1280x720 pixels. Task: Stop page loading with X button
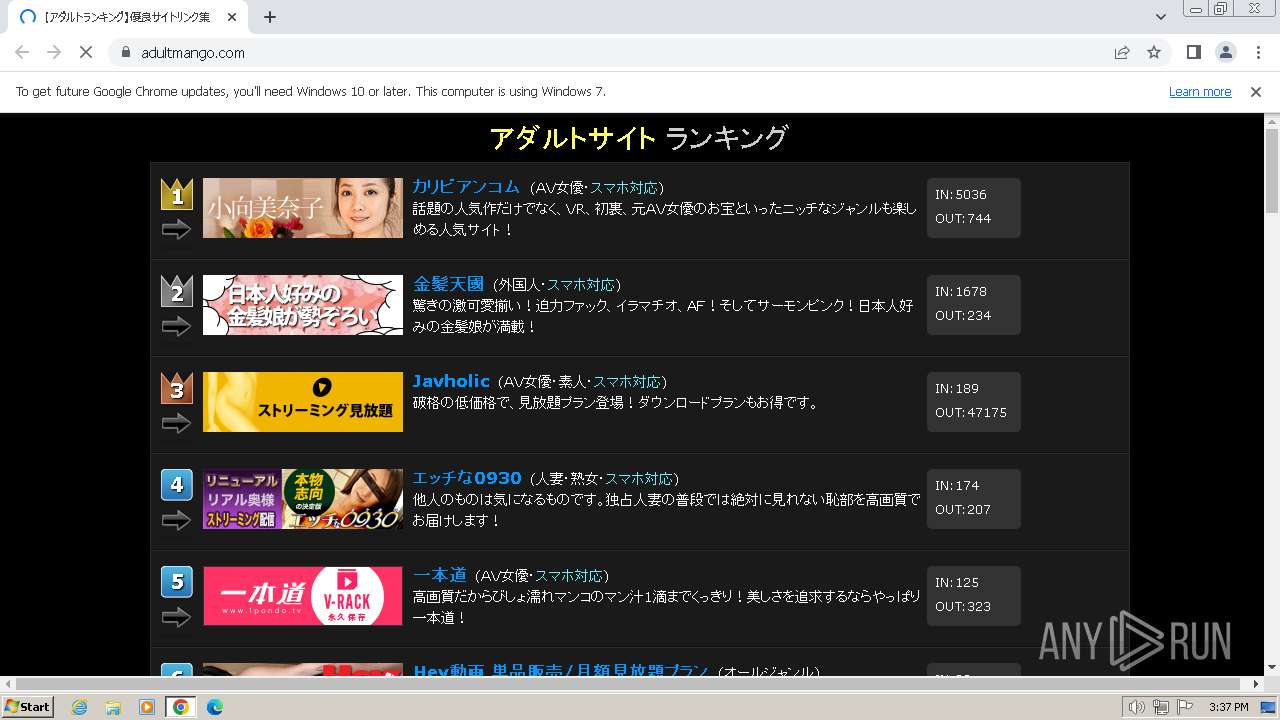pos(86,52)
